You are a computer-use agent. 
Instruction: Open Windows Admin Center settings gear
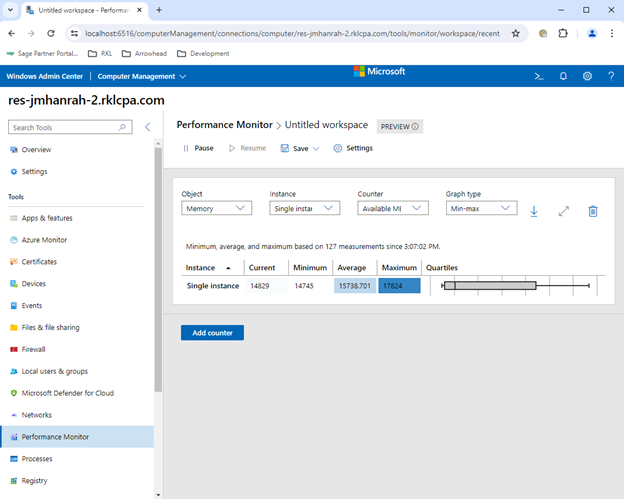tap(587, 76)
